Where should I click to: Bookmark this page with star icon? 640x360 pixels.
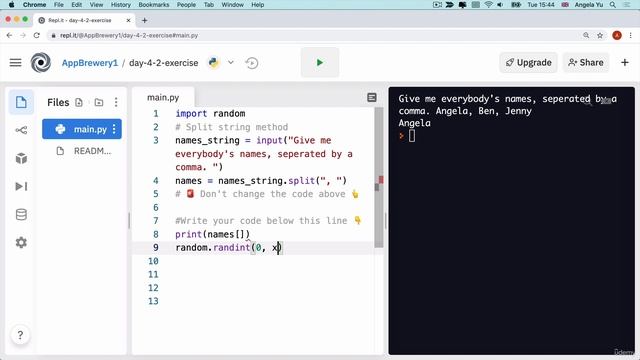(x=600, y=36)
